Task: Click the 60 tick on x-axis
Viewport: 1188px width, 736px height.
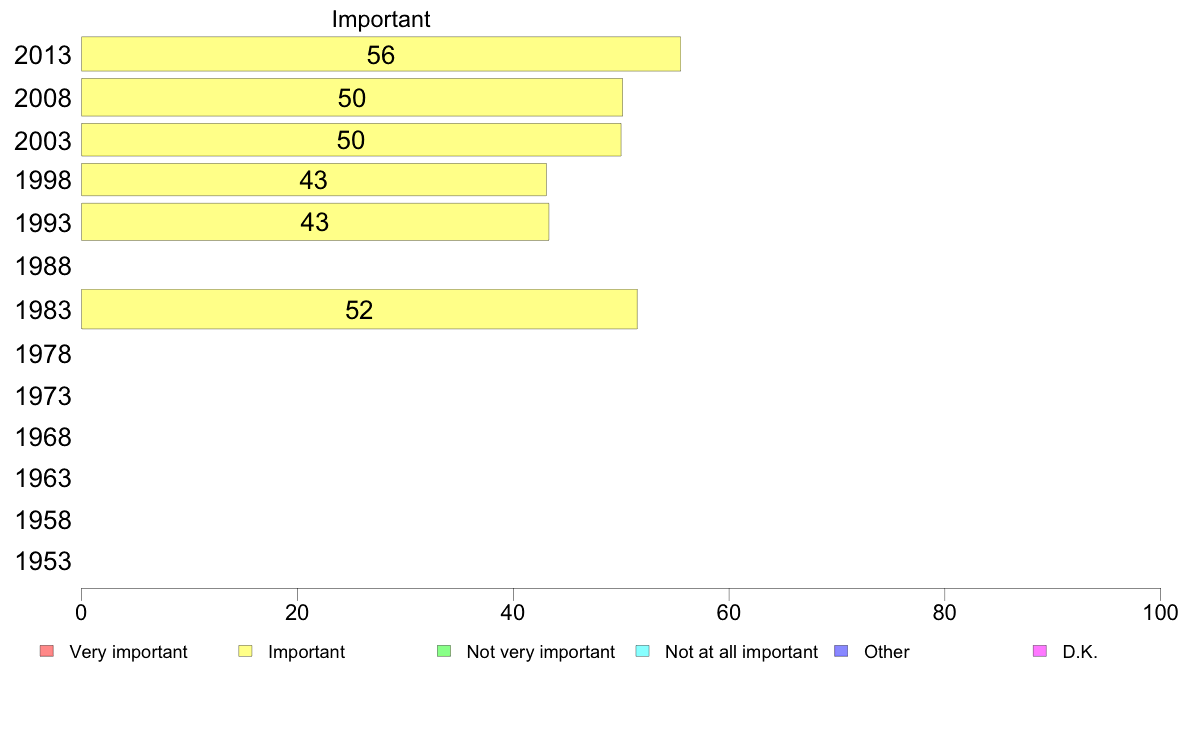Action: click(x=728, y=612)
